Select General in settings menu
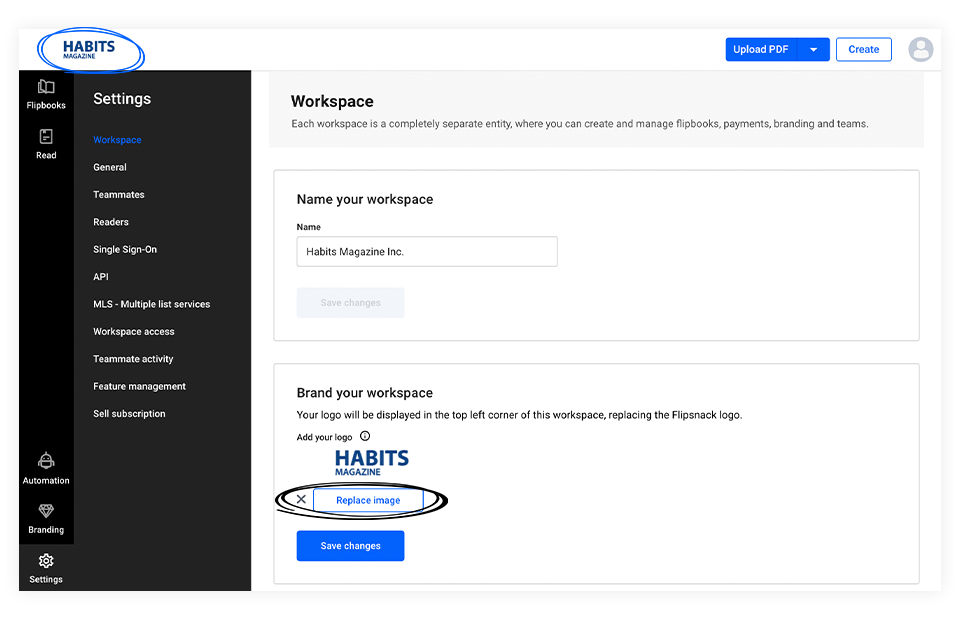960x620 pixels. 110,167
